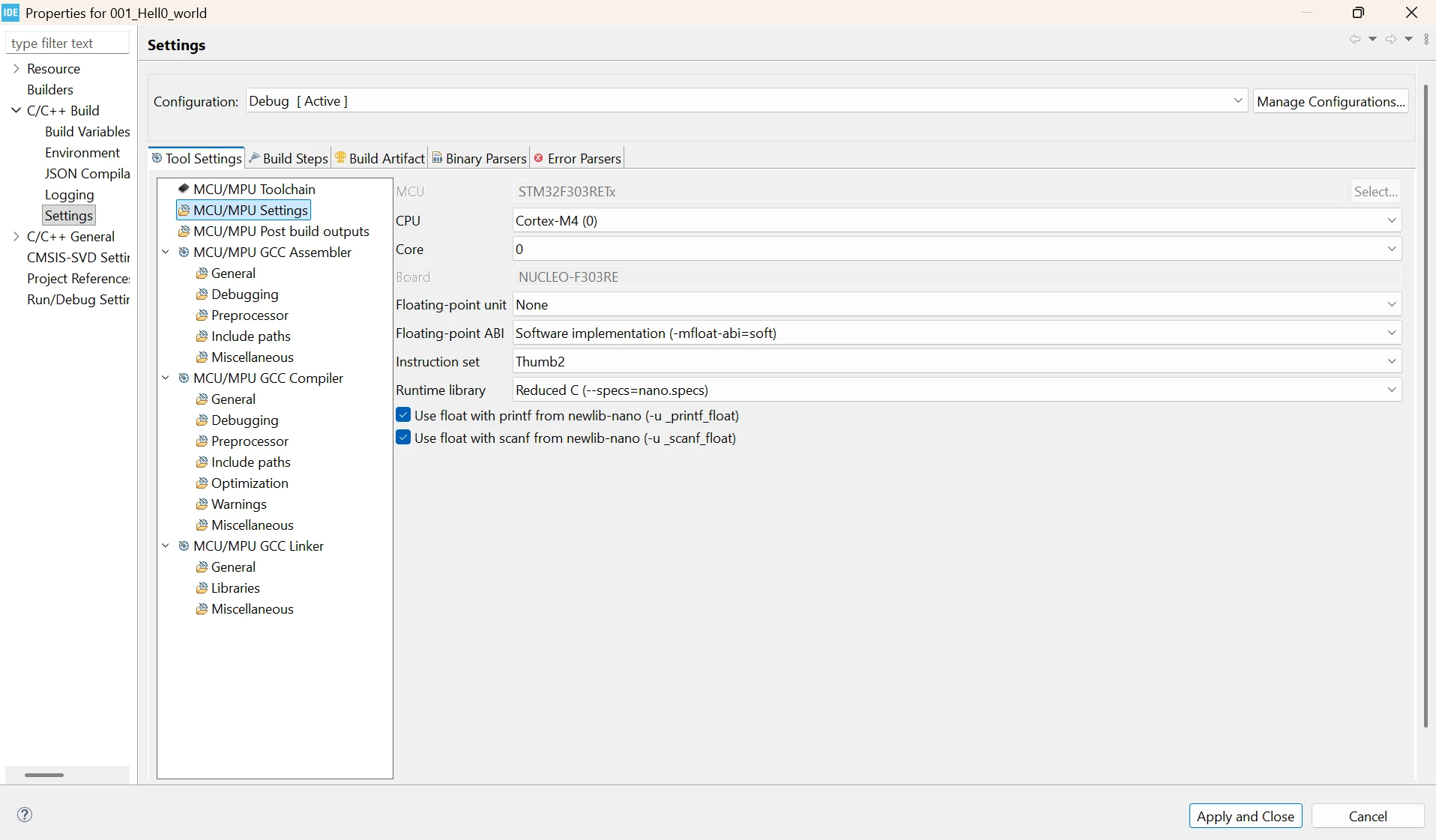The height and width of the screenshot is (840, 1436).
Task: Click the Build Artifact trophy icon
Action: point(340,157)
